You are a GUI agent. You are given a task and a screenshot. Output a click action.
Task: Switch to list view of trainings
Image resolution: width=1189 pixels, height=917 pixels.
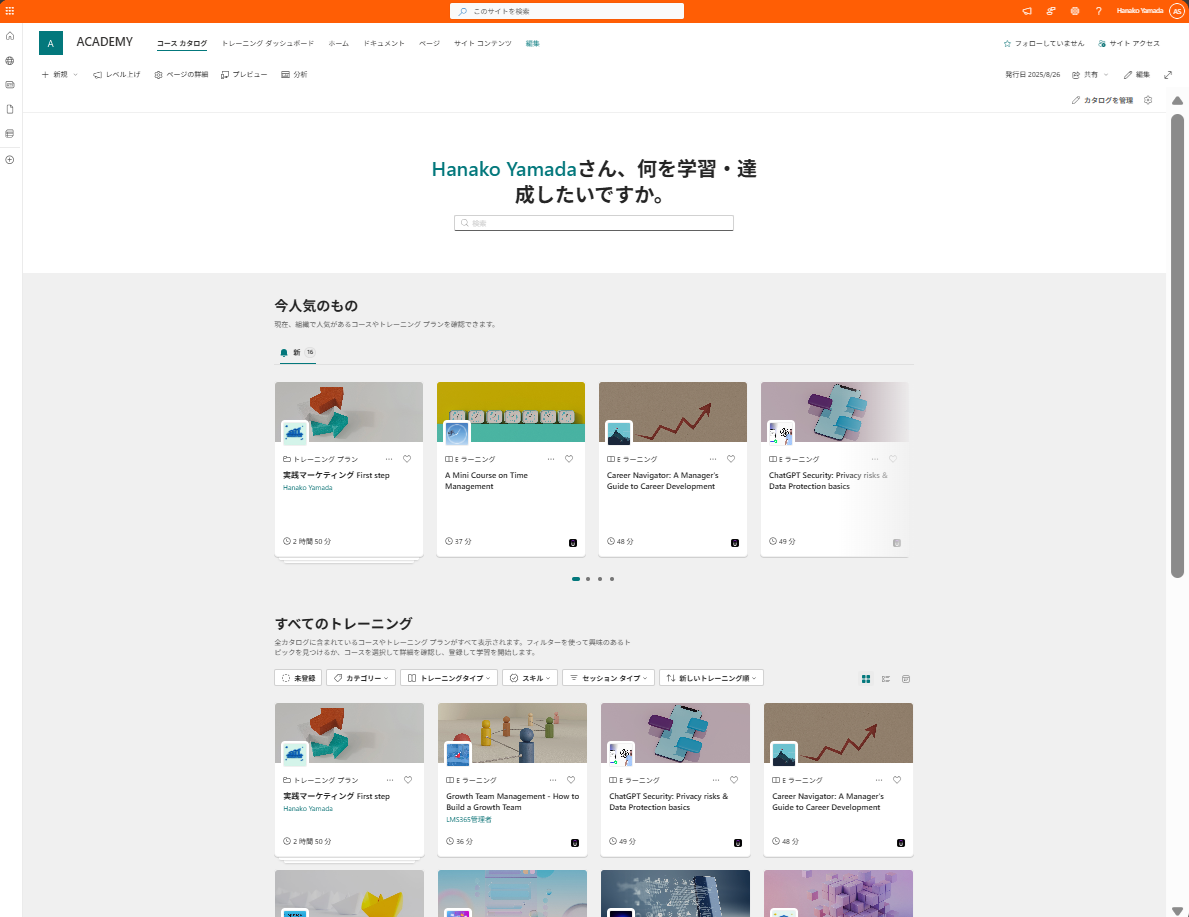pos(886,679)
